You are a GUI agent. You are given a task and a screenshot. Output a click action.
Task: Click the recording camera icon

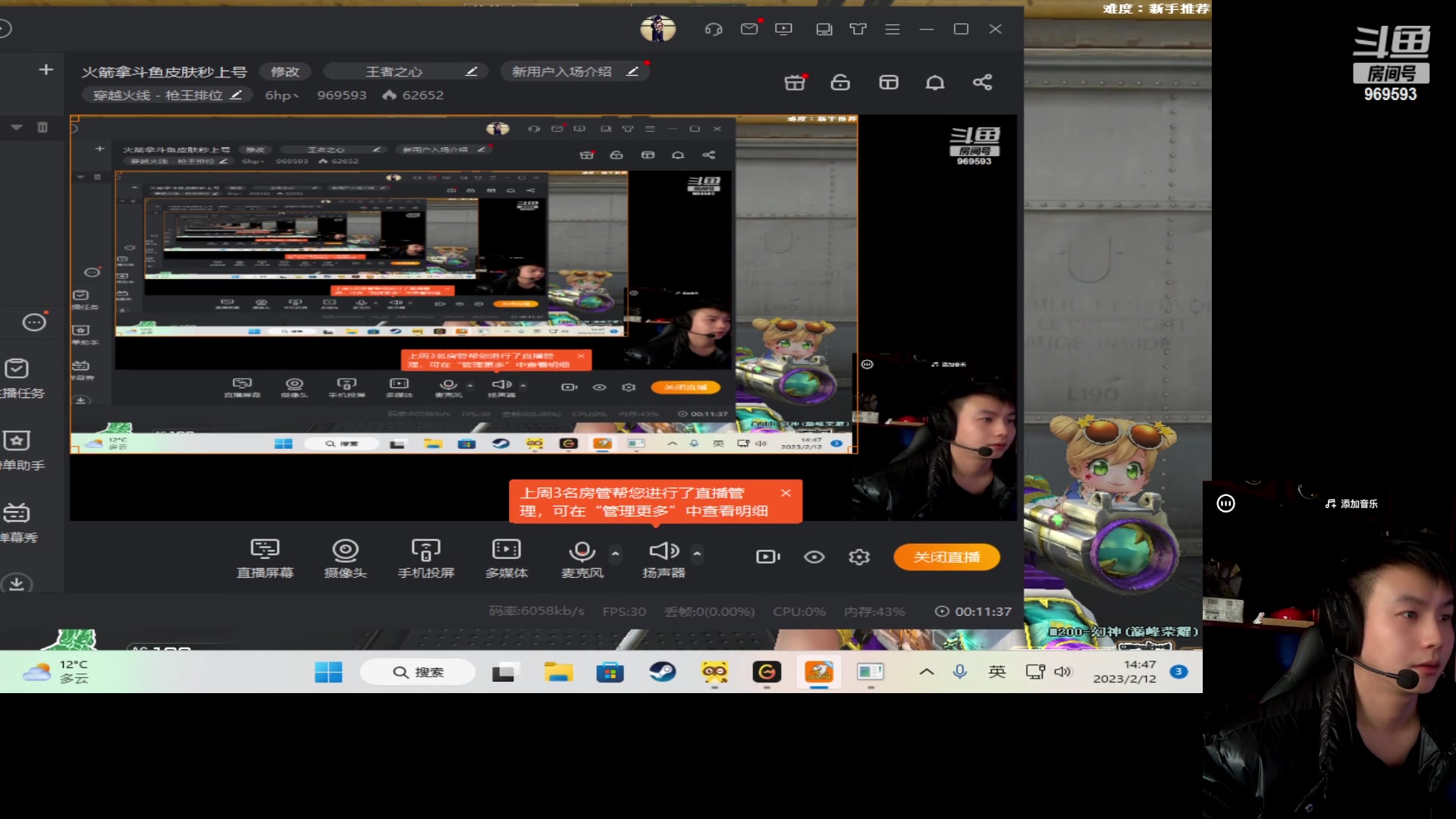[x=768, y=557]
